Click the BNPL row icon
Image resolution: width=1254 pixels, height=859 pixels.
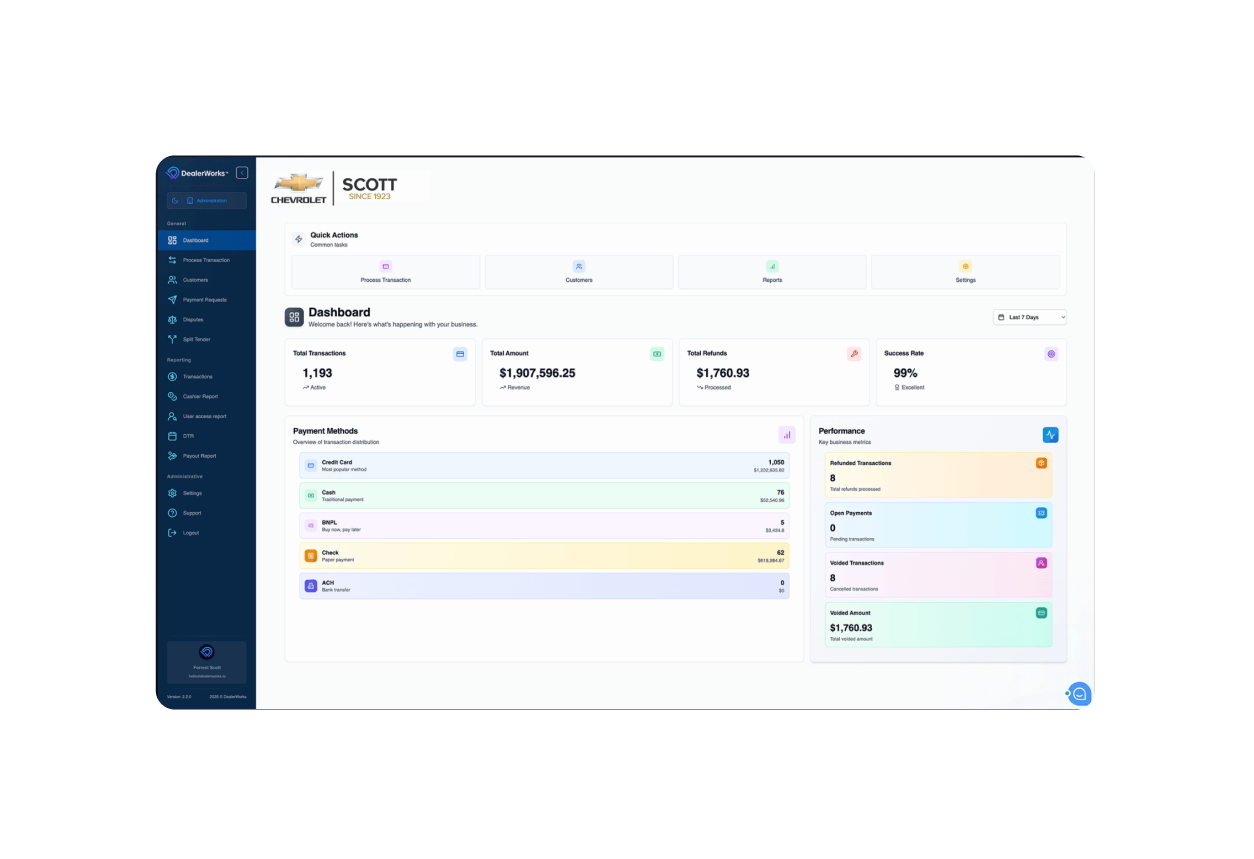311,526
